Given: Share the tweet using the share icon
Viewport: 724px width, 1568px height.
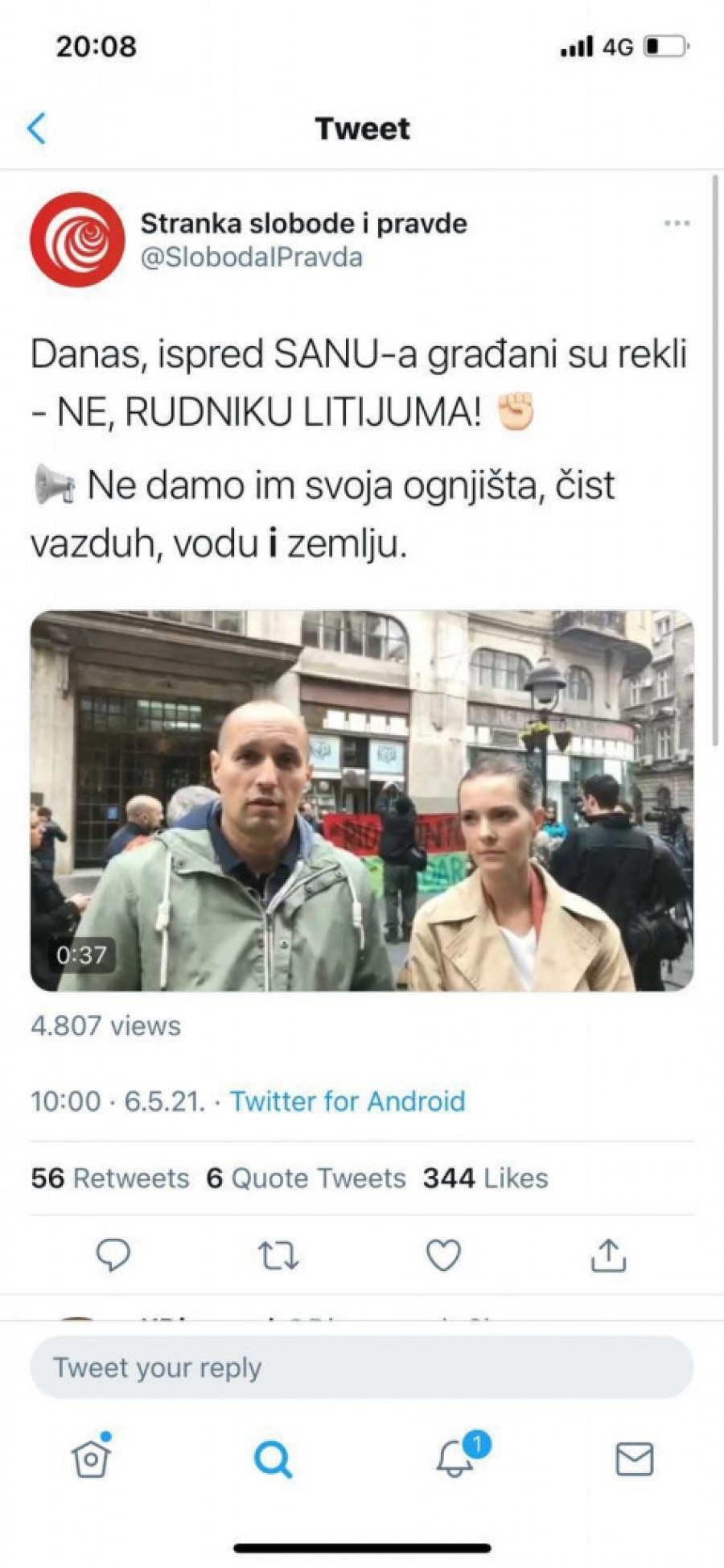Looking at the screenshot, I should (x=608, y=1255).
